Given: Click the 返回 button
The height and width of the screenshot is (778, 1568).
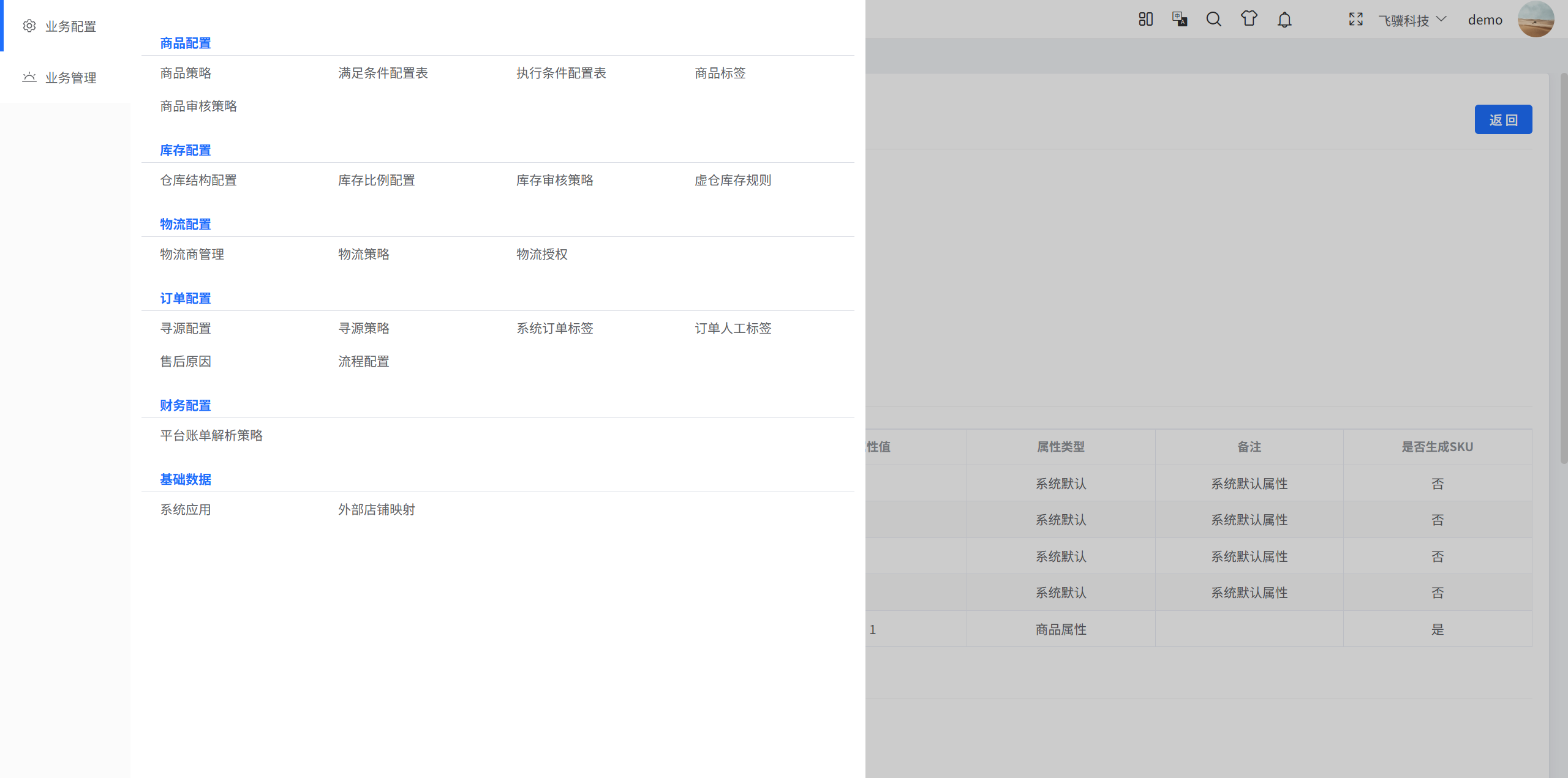Looking at the screenshot, I should (1503, 119).
